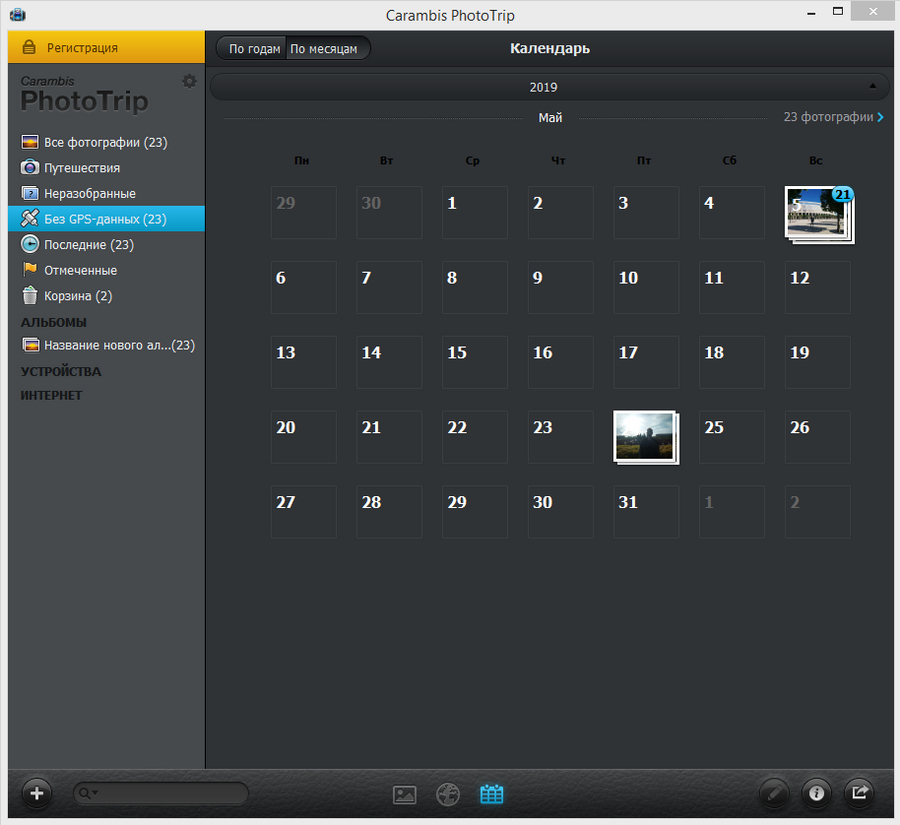The image size is (900, 825).
Task: Click the search magnifier dropdown icon
Action: point(88,793)
